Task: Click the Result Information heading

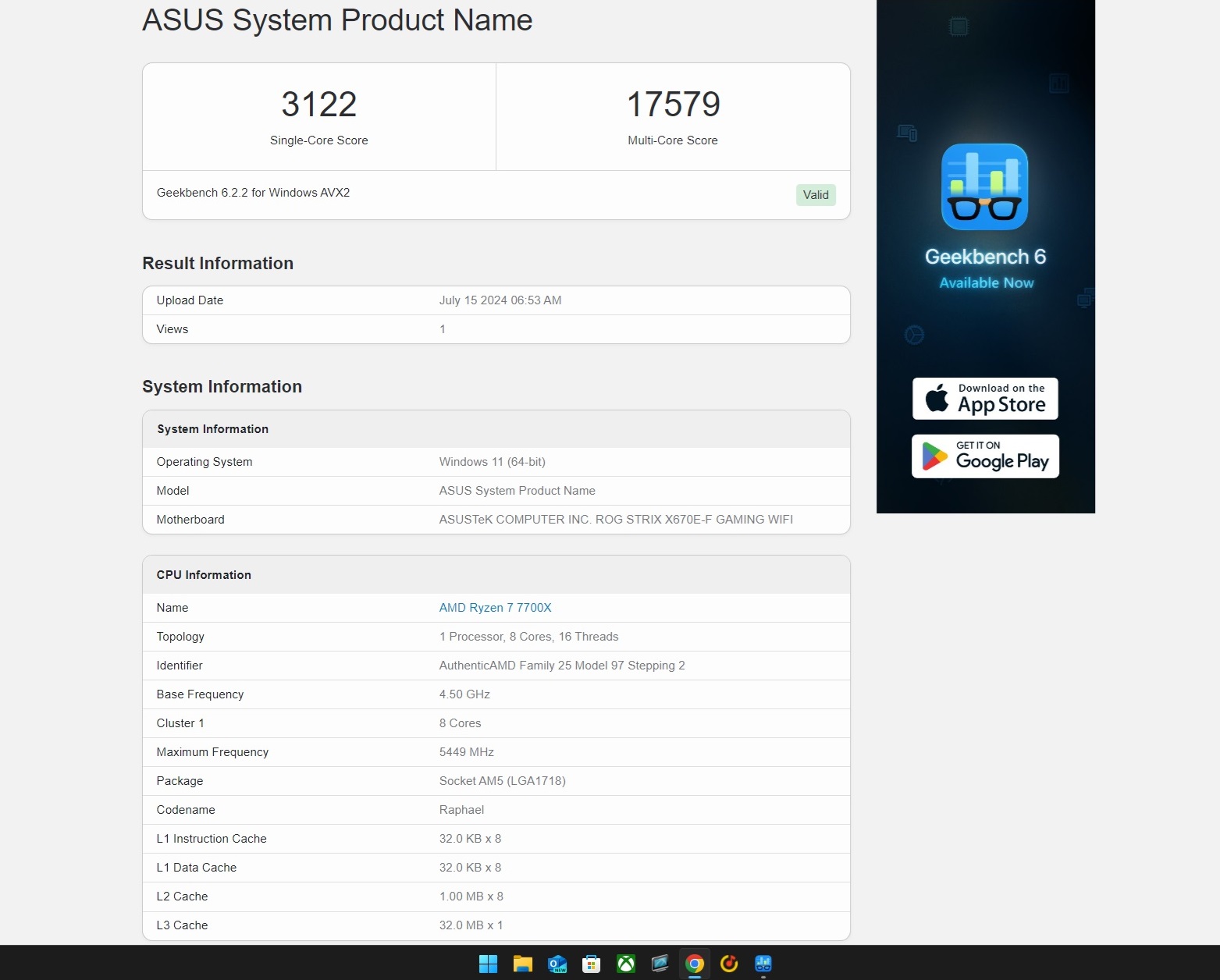Action: coord(218,264)
